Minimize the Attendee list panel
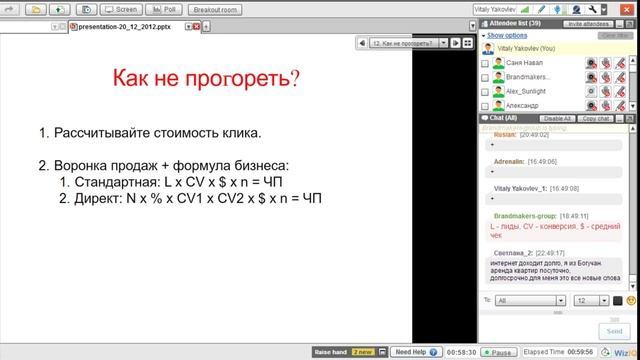The height and width of the screenshot is (360, 640). pyautogui.click(x=620, y=24)
